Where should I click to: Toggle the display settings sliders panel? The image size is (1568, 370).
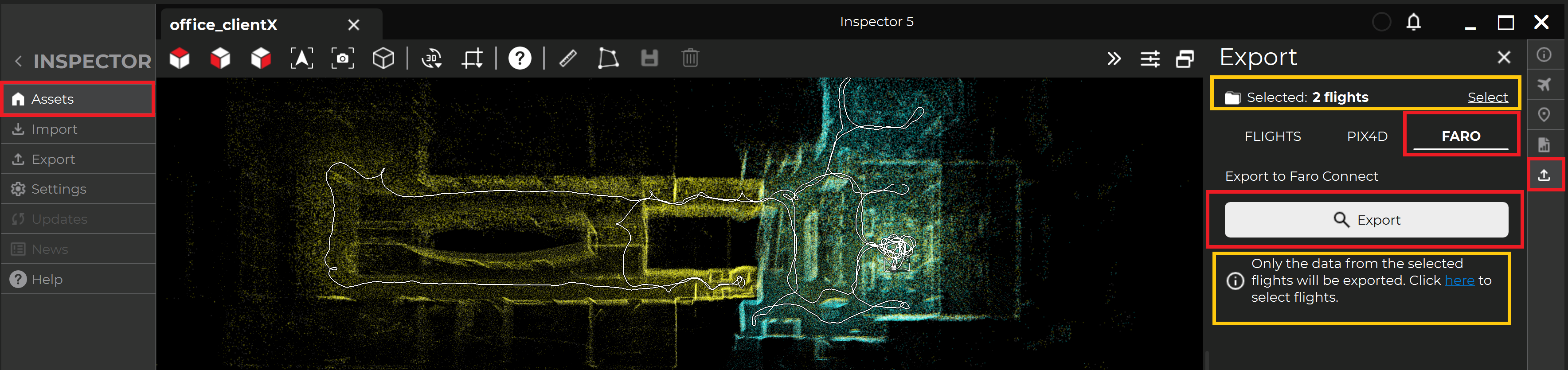[x=1150, y=59]
